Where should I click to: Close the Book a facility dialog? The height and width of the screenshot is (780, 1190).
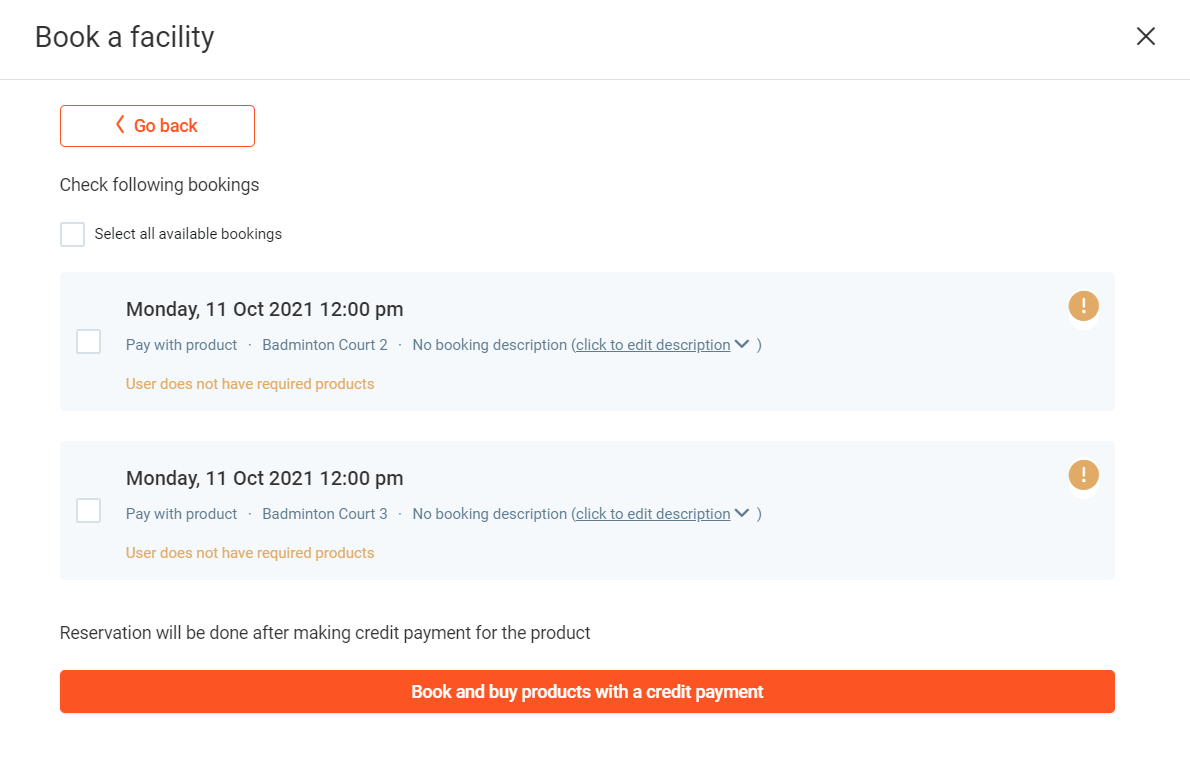tap(1146, 37)
